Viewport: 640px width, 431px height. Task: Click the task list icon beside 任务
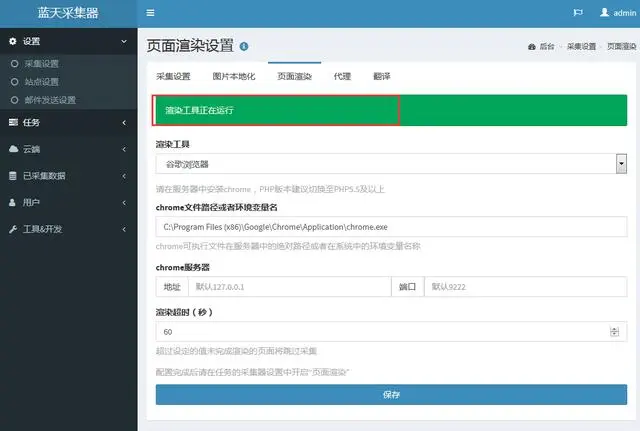click(x=13, y=122)
